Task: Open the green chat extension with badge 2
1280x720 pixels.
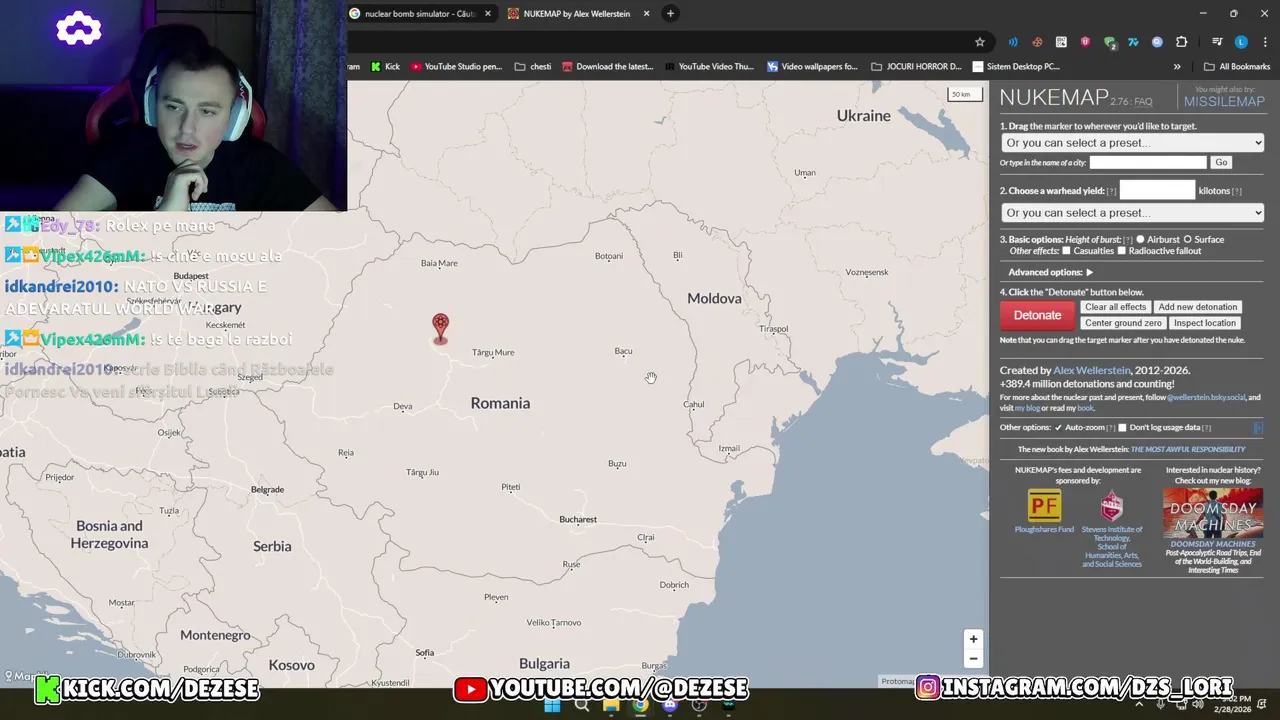Action: point(1110,42)
